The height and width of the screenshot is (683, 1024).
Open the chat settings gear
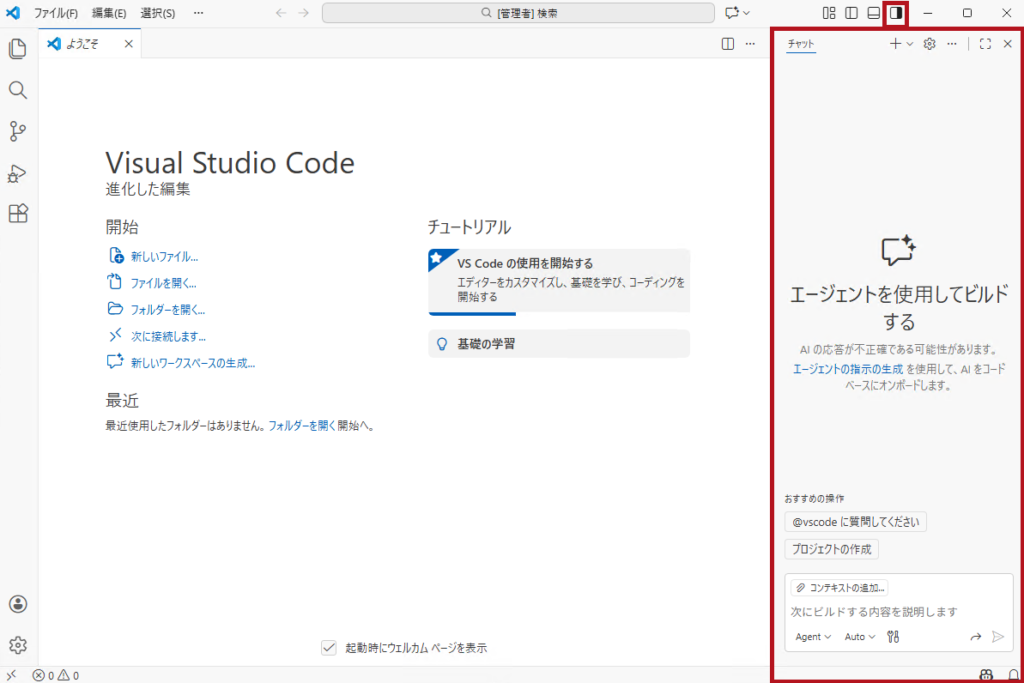[928, 44]
